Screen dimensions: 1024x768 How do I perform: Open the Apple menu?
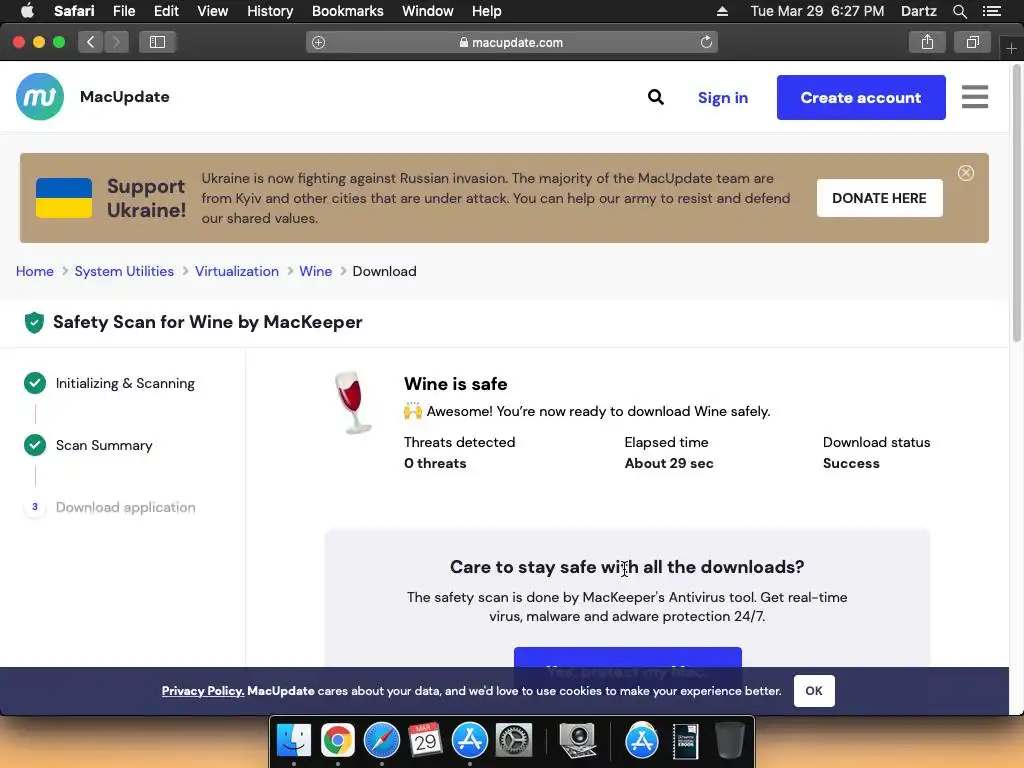27,11
